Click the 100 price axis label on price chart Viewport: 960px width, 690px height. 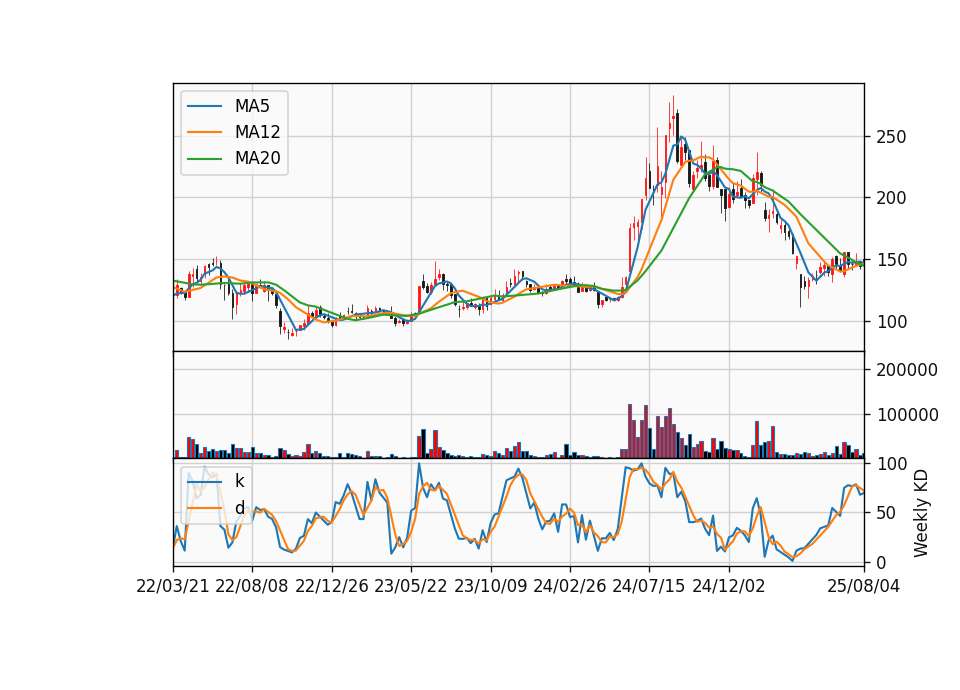[x=891, y=321]
